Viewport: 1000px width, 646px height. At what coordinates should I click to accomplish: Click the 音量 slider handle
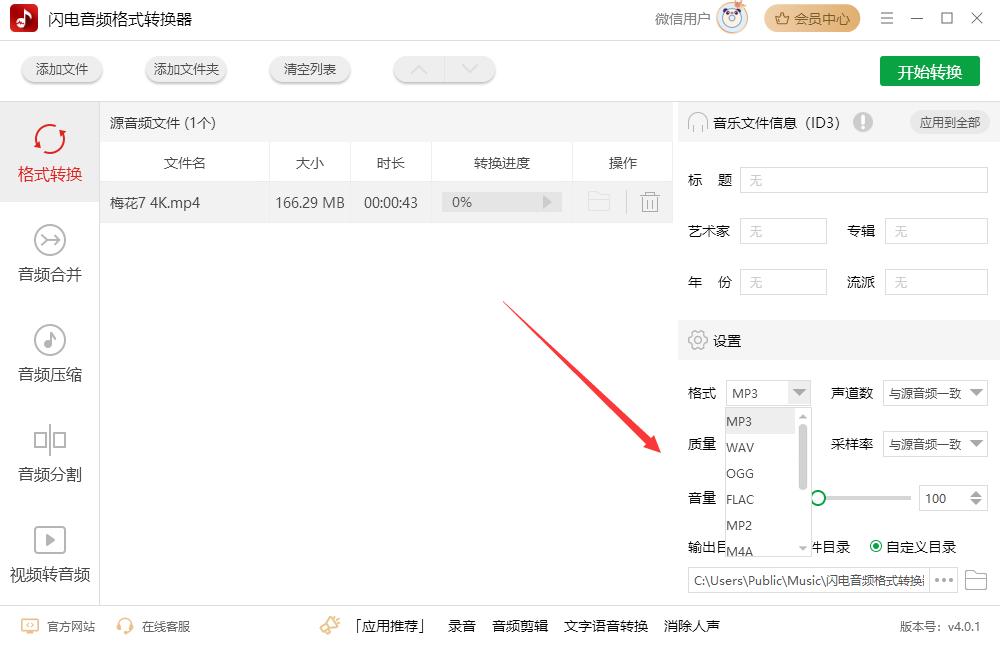point(819,497)
